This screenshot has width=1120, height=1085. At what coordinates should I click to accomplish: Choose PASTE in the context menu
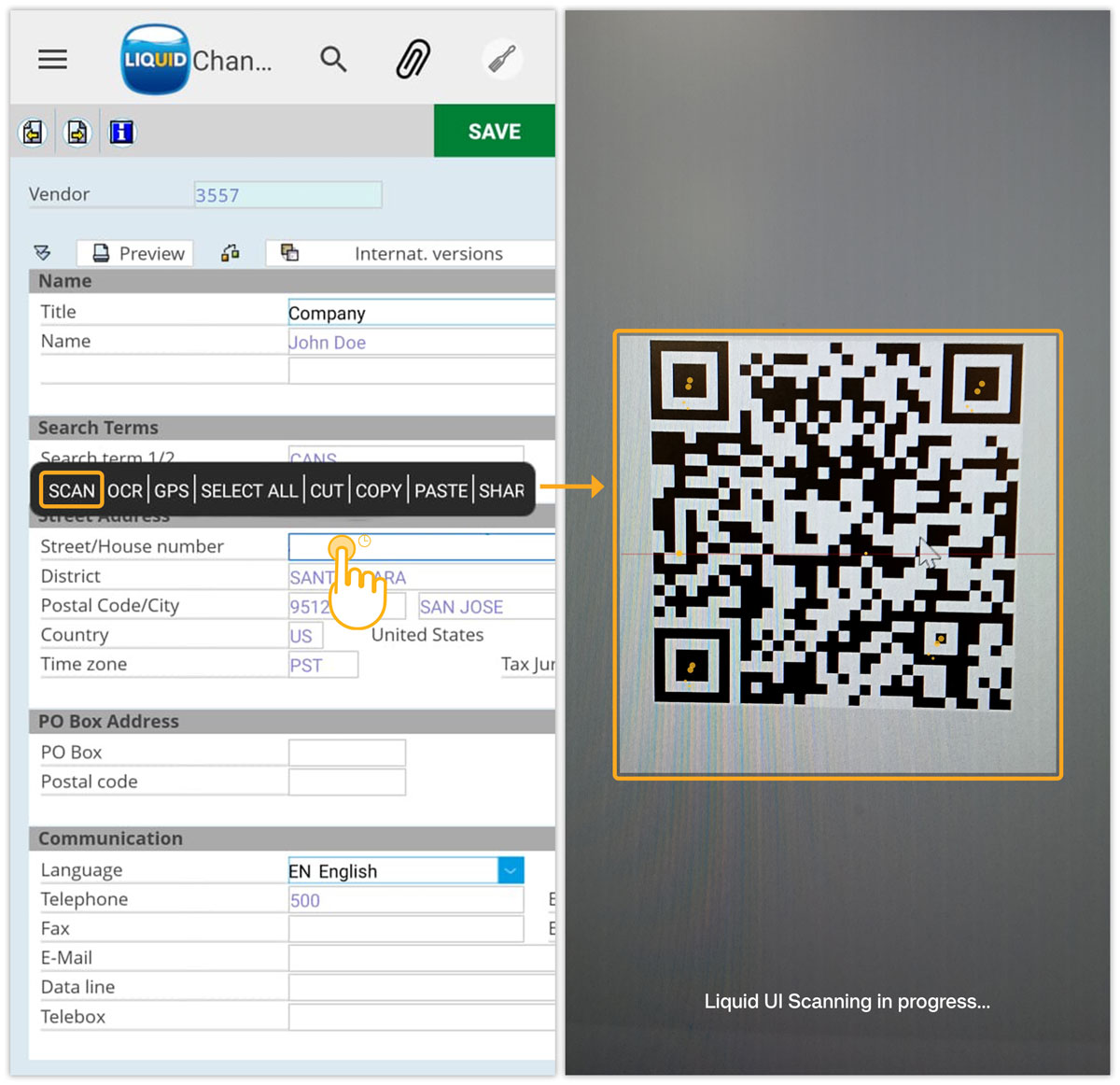(441, 490)
